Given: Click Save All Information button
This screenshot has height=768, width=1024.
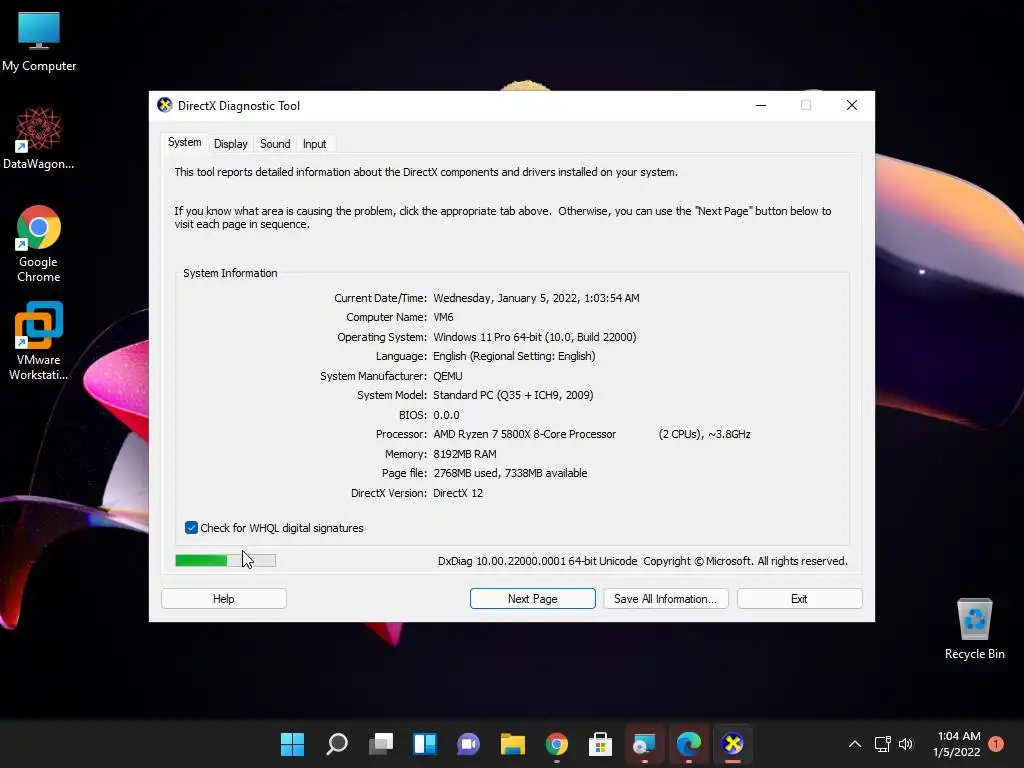Looking at the screenshot, I should pyautogui.click(x=665, y=599).
